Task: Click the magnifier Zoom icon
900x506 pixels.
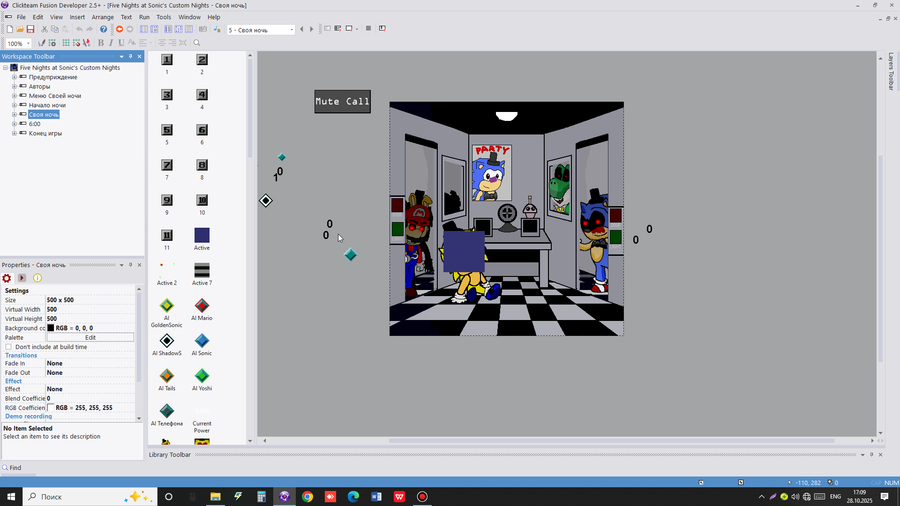Action: coord(196,43)
